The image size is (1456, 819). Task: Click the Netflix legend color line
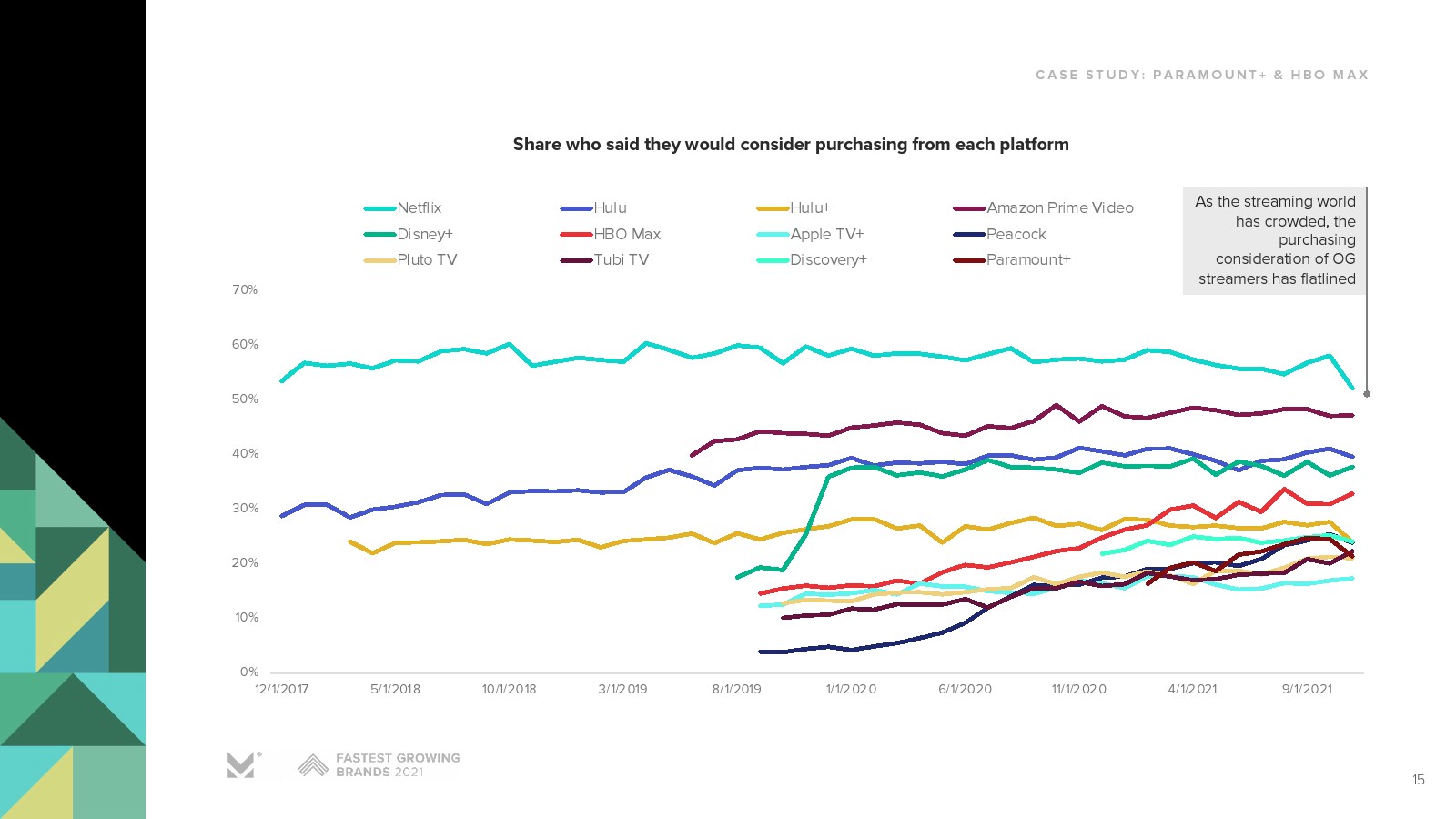(x=379, y=208)
